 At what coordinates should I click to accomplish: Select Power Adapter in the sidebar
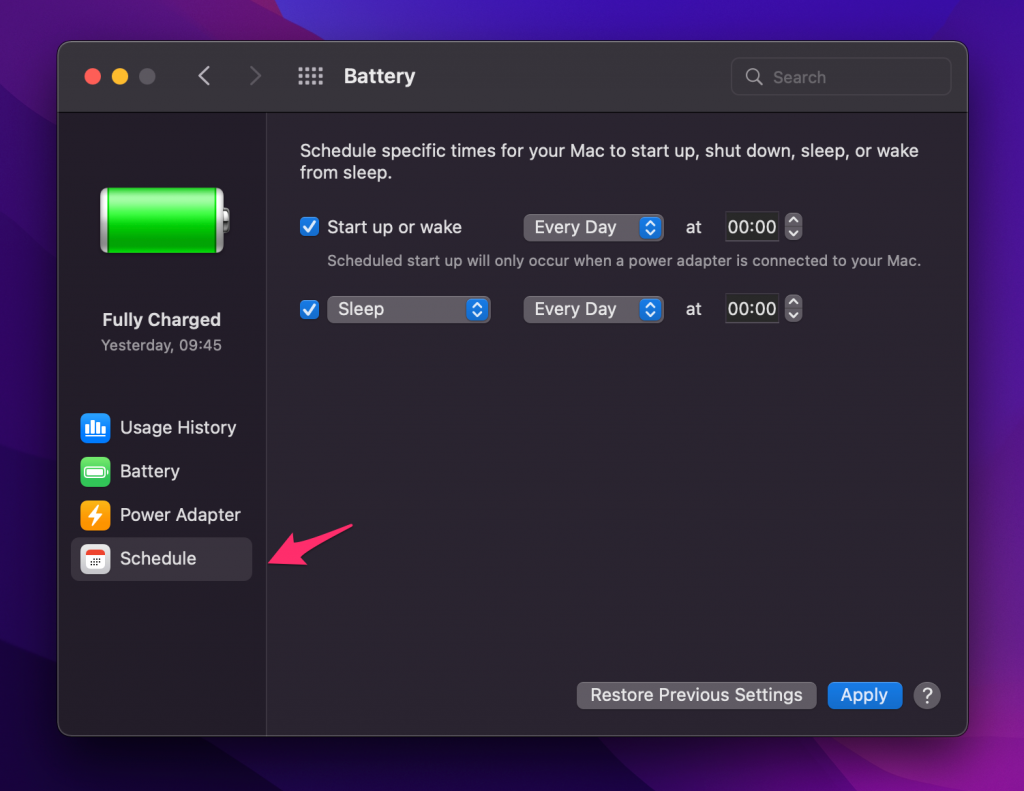coord(180,515)
